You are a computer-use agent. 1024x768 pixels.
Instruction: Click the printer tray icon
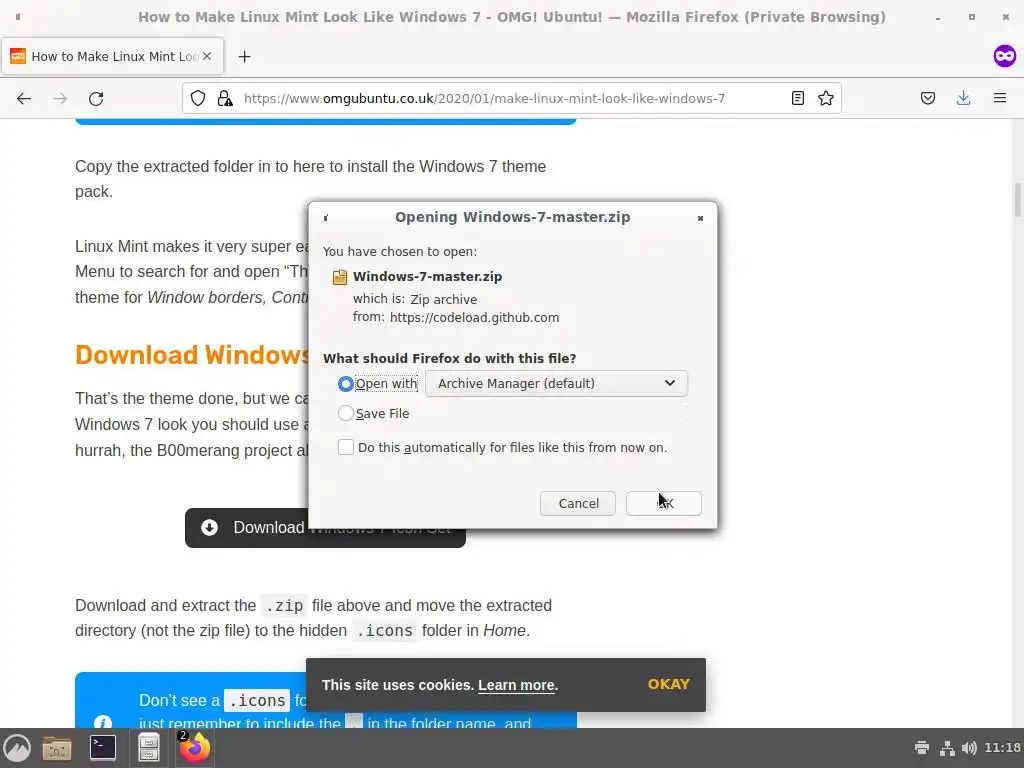pyautogui.click(x=921, y=748)
